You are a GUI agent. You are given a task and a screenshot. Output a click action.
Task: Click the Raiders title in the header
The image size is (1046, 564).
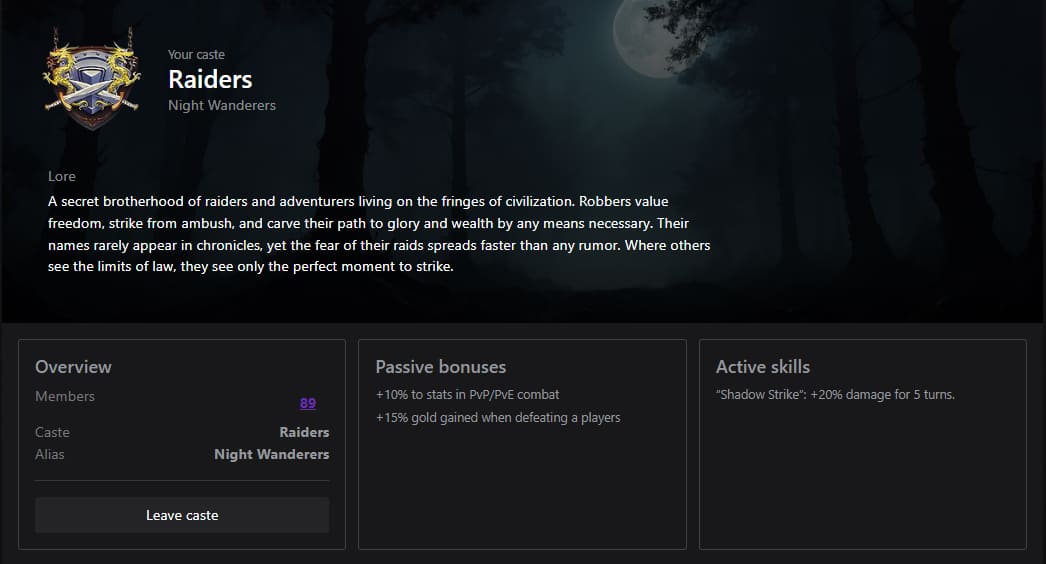[x=210, y=79]
